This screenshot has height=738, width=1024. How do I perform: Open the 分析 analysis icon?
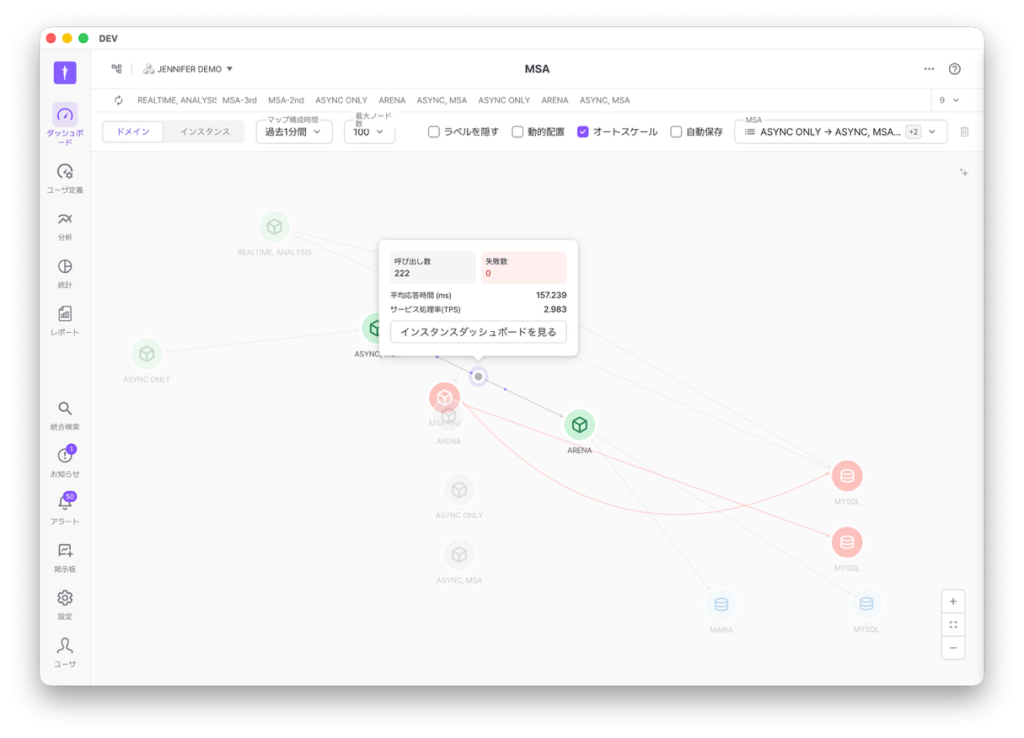[x=64, y=220]
